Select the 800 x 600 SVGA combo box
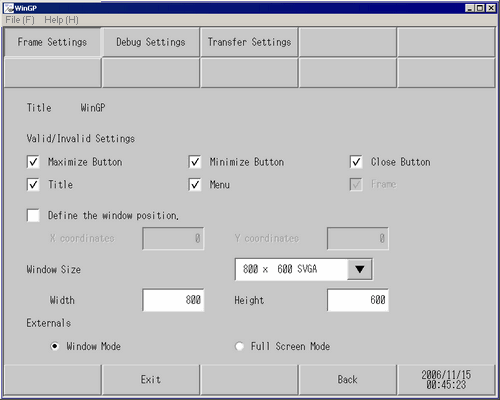Screen dimensions: 500x400 coord(304,269)
